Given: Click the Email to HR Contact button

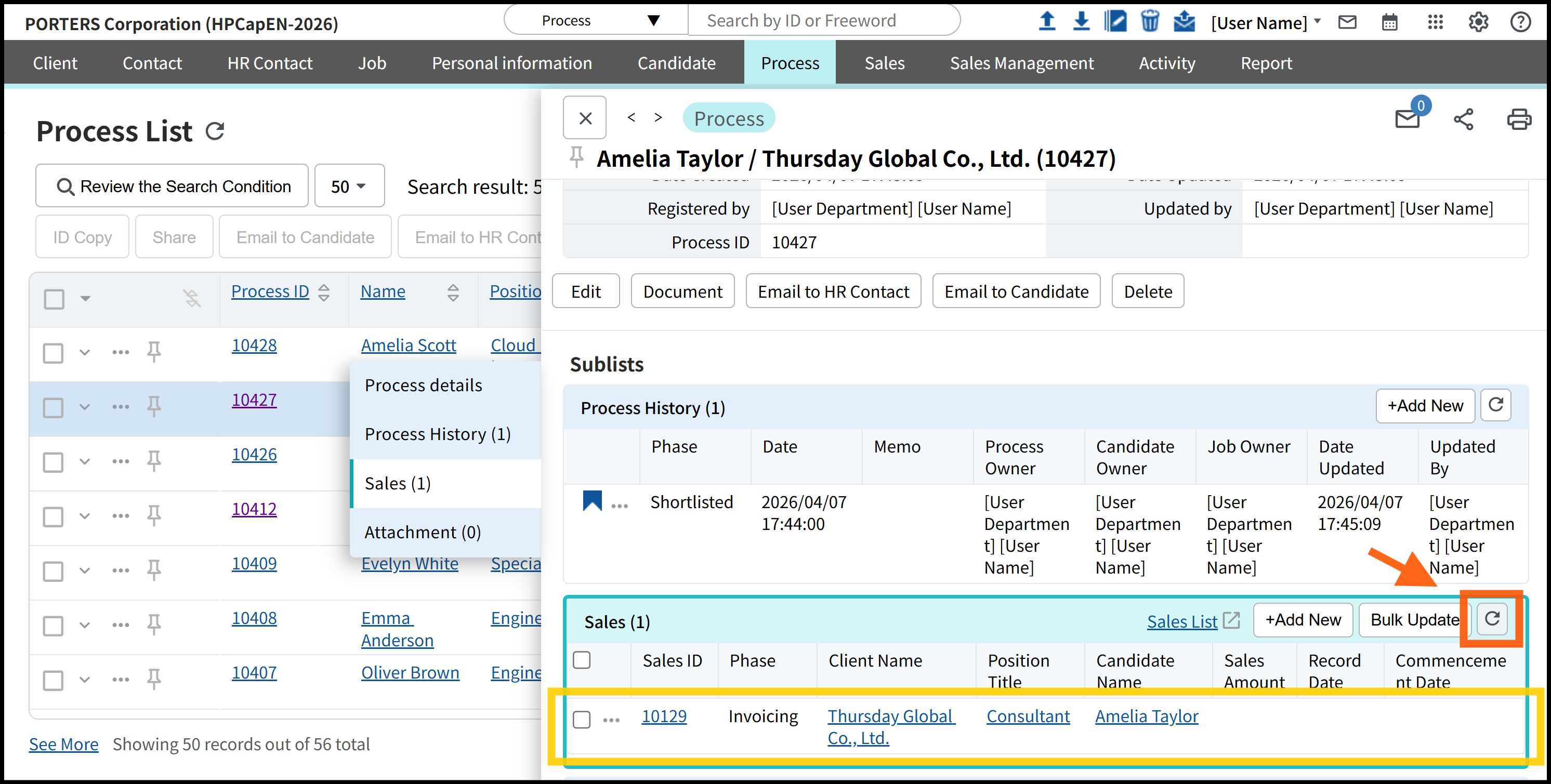Looking at the screenshot, I should tap(833, 292).
